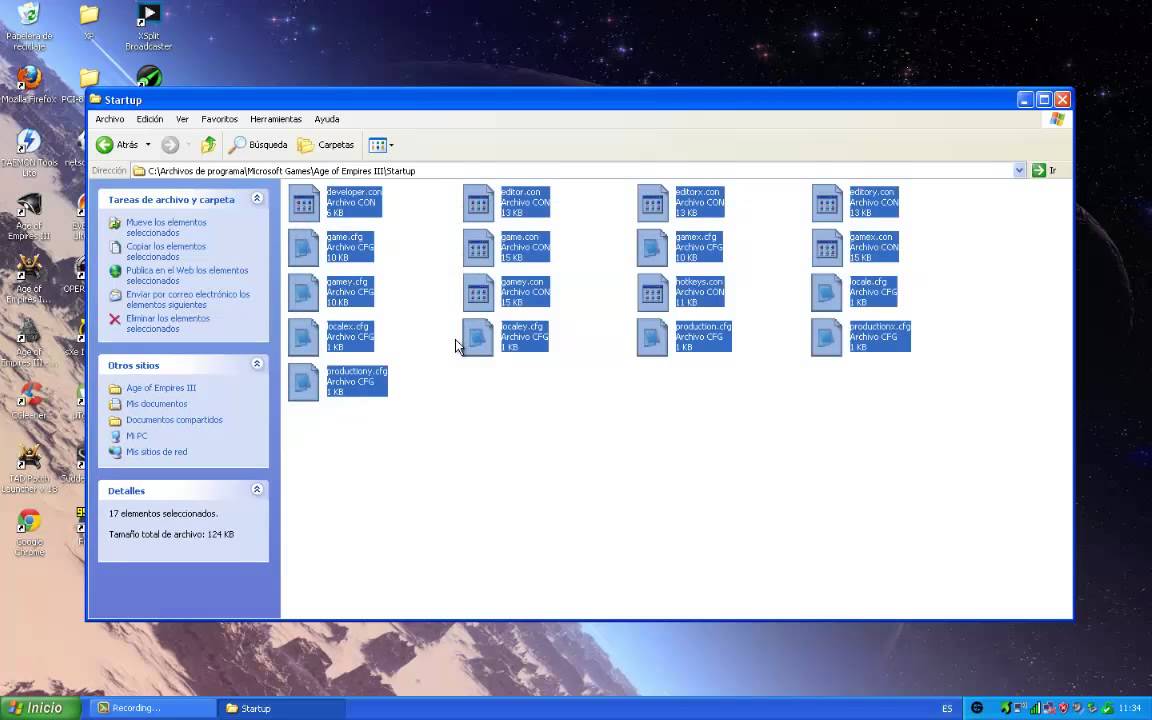Select the editor.con file icon
This screenshot has width=1152, height=720.
478,203
